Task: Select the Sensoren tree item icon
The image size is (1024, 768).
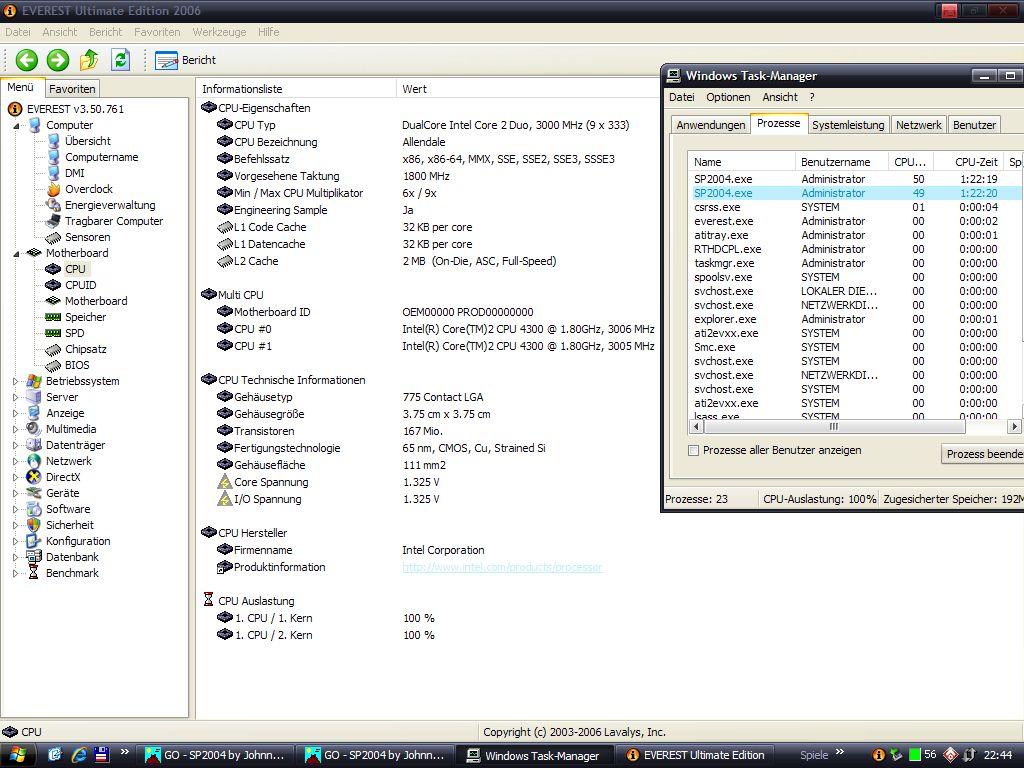Action: (54, 237)
